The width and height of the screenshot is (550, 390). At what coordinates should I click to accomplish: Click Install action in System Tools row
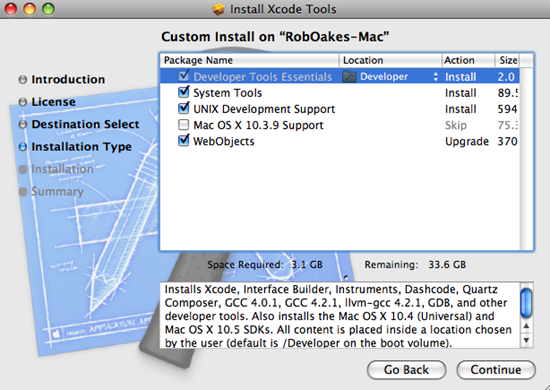point(461,93)
